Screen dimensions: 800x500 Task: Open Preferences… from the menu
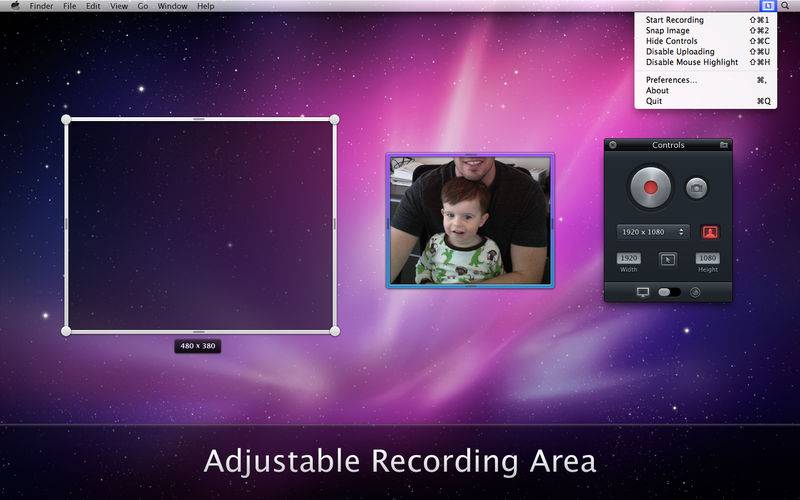tap(706, 80)
